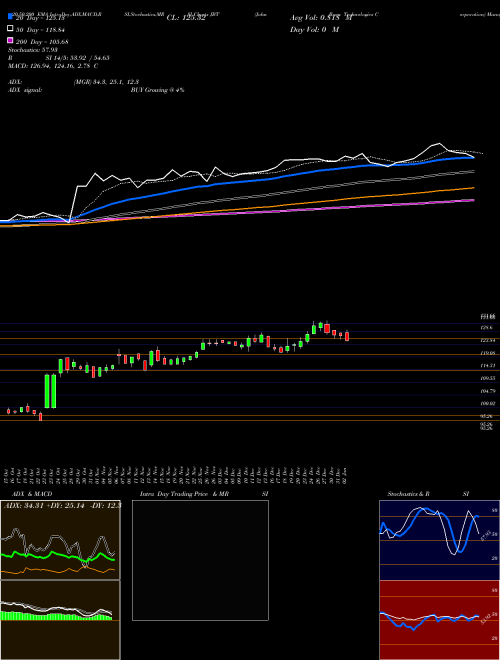The image size is (500, 660).
Task: Select the '200 Day = 103.68' legend text
Action: [42, 42]
